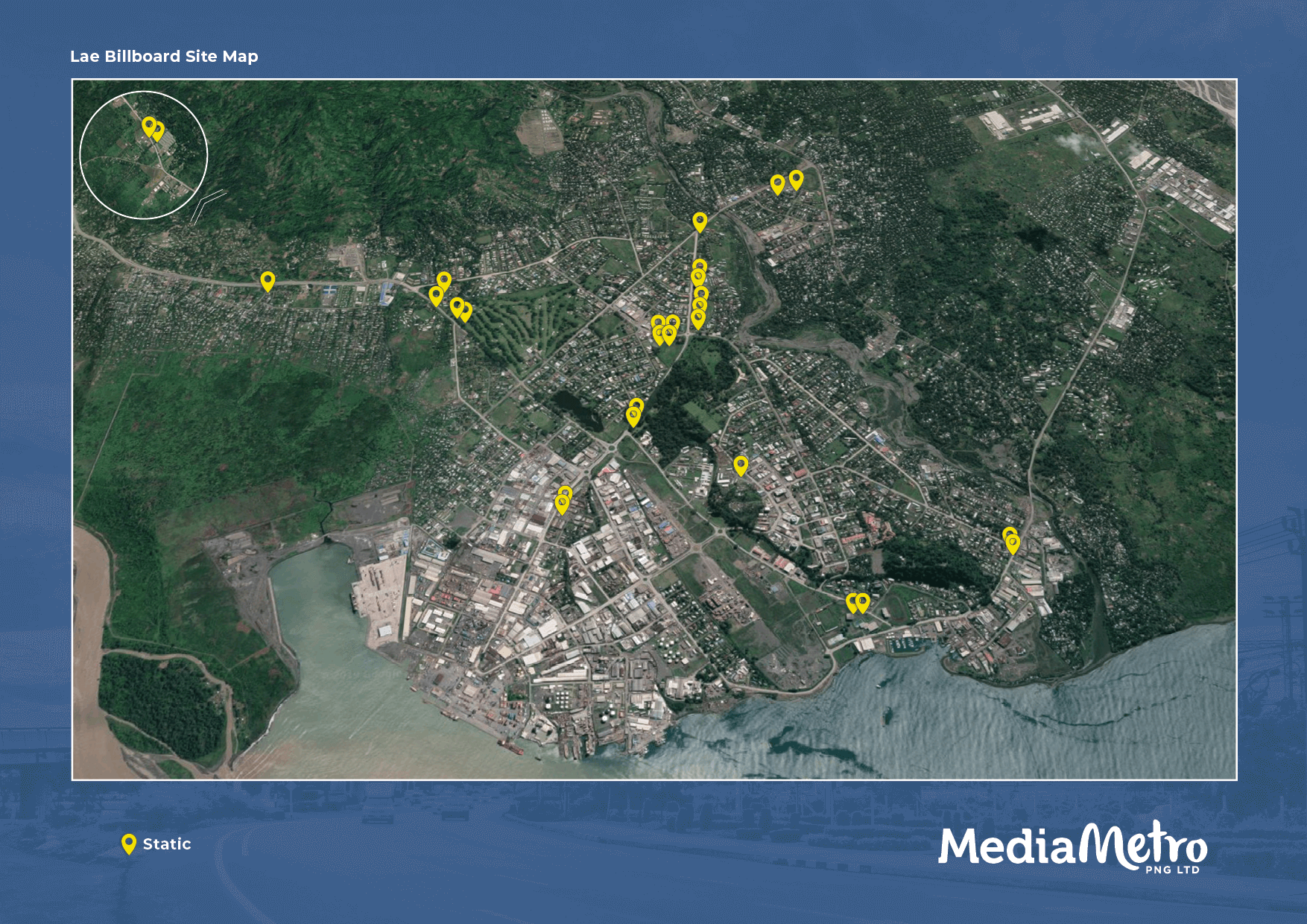Click the right pin near the marina
Image resolution: width=1307 pixels, height=924 pixels.
863,602
